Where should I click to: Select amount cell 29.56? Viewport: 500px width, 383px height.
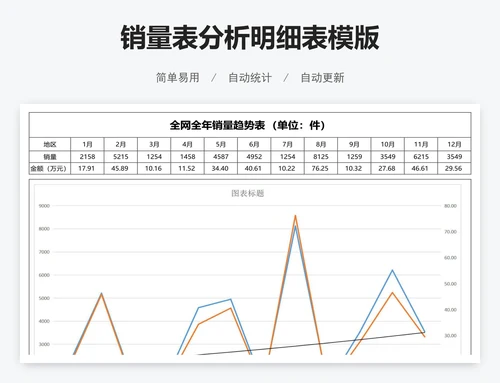pos(454,168)
